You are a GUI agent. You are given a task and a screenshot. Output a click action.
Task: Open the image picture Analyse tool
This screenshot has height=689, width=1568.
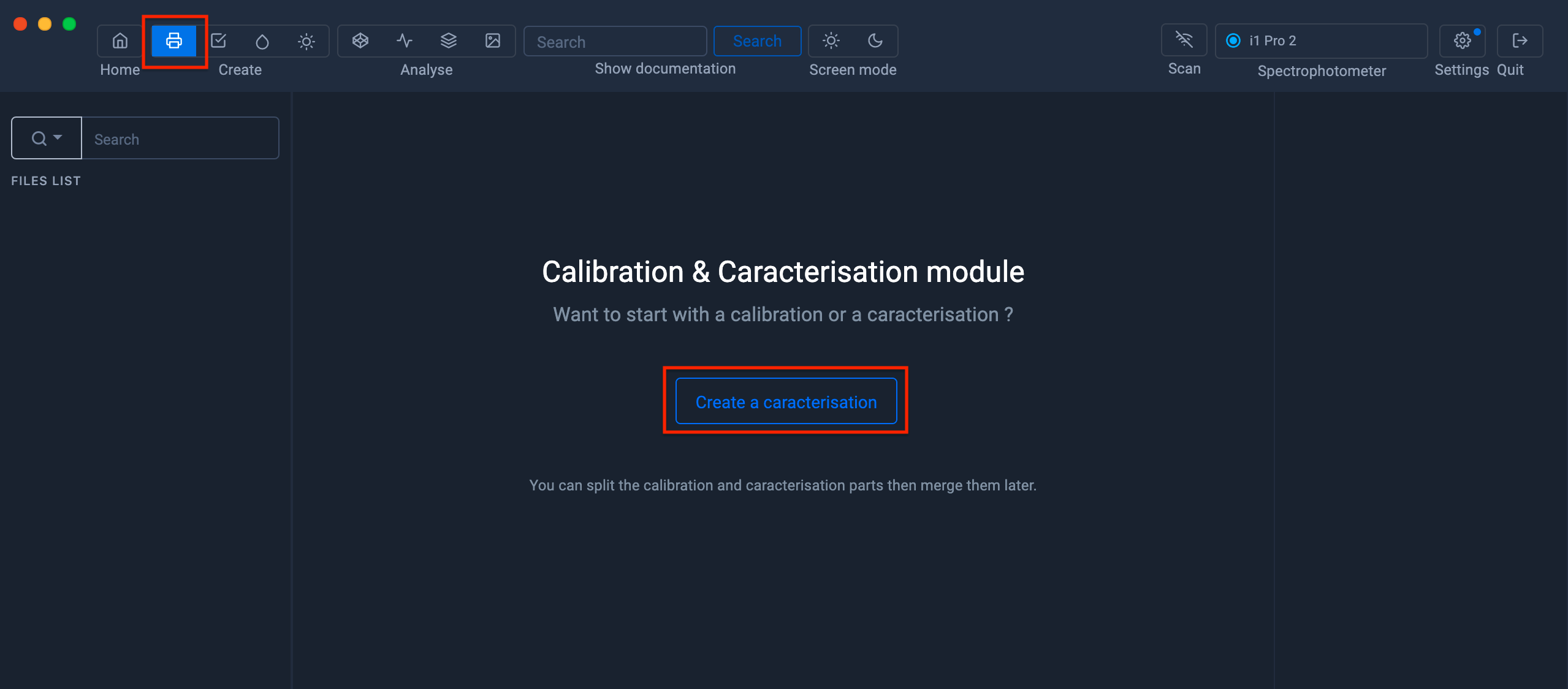click(493, 41)
